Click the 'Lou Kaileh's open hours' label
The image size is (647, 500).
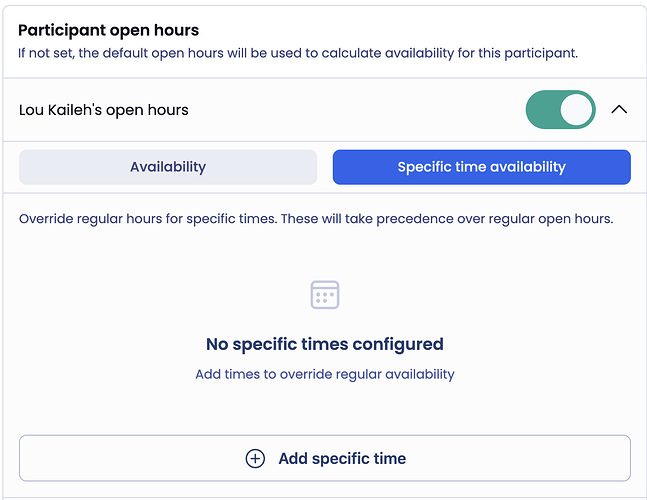coord(104,110)
